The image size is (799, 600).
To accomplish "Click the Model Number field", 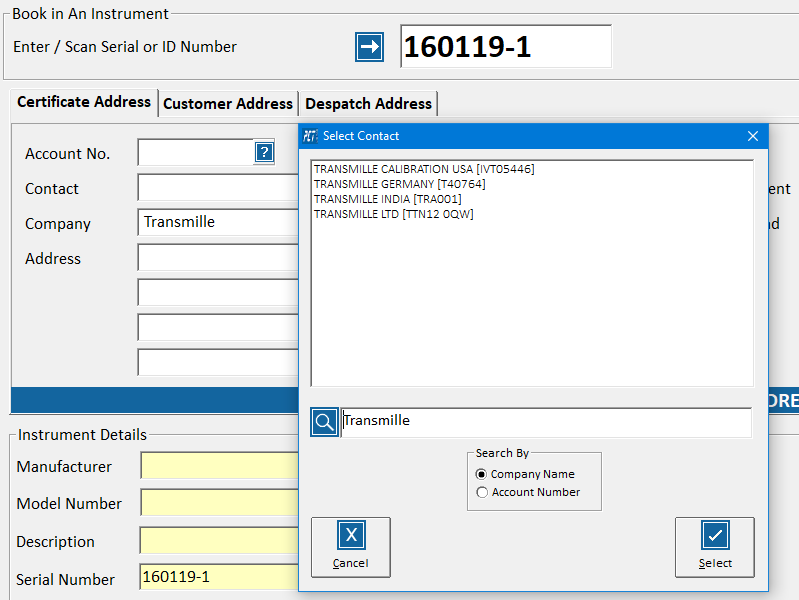I will point(220,503).
